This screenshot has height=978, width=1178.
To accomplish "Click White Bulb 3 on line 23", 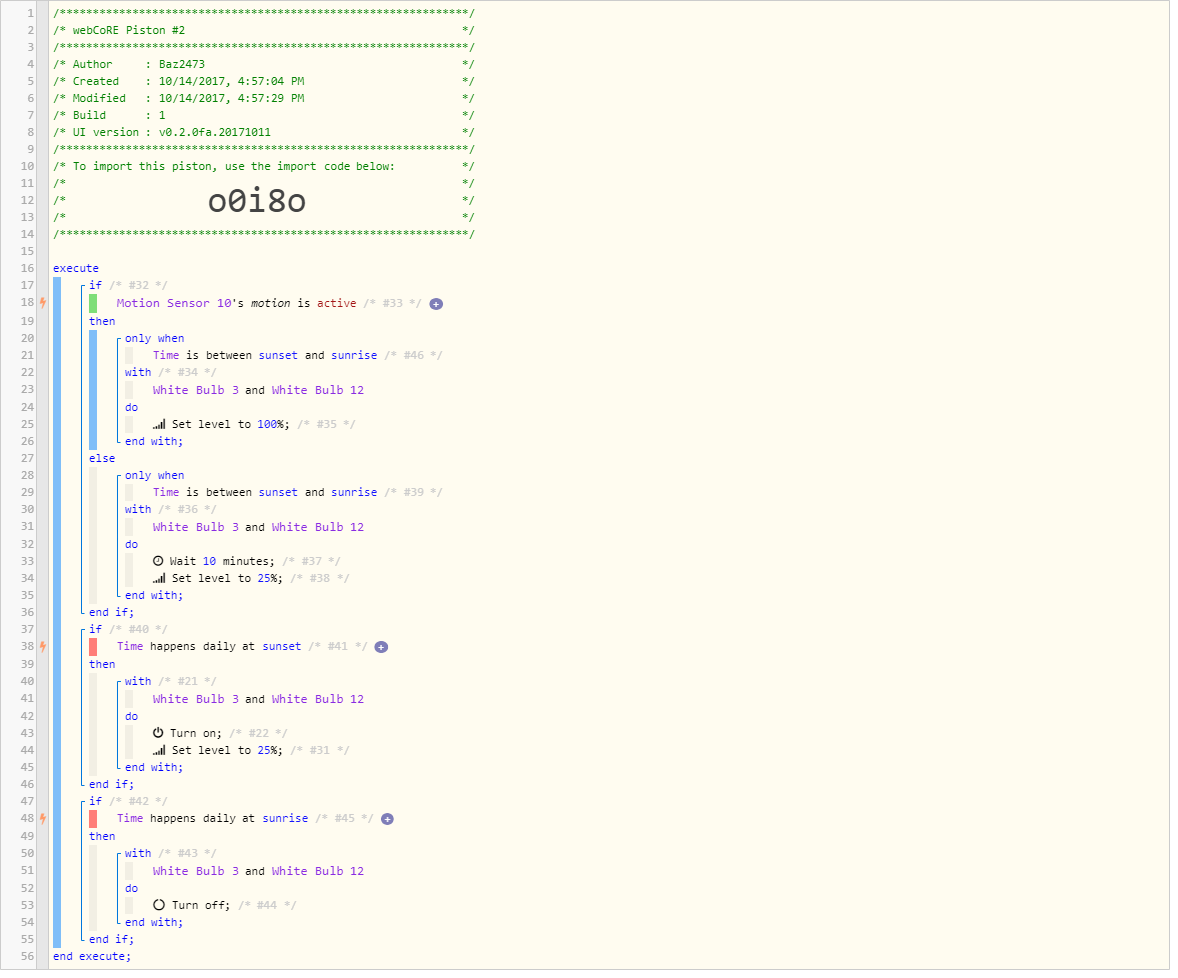I will tap(197, 392).
